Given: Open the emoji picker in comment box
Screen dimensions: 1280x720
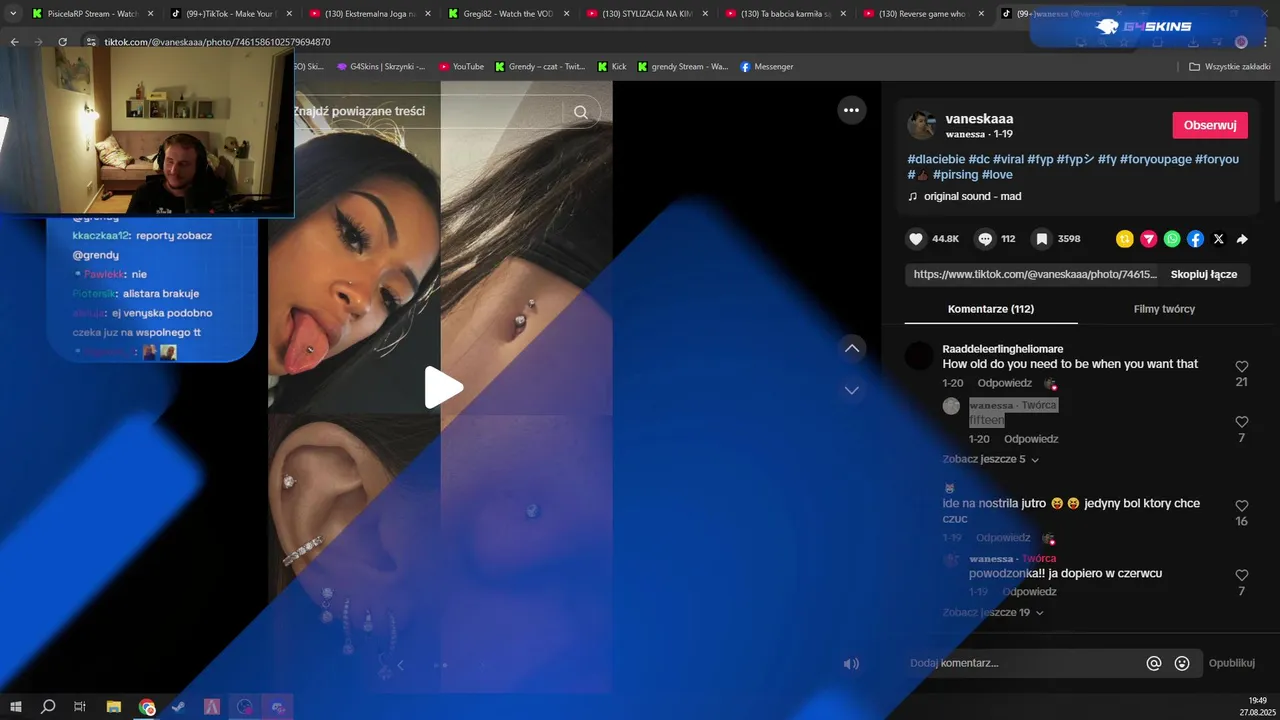Looking at the screenshot, I should (x=1182, y=663).
